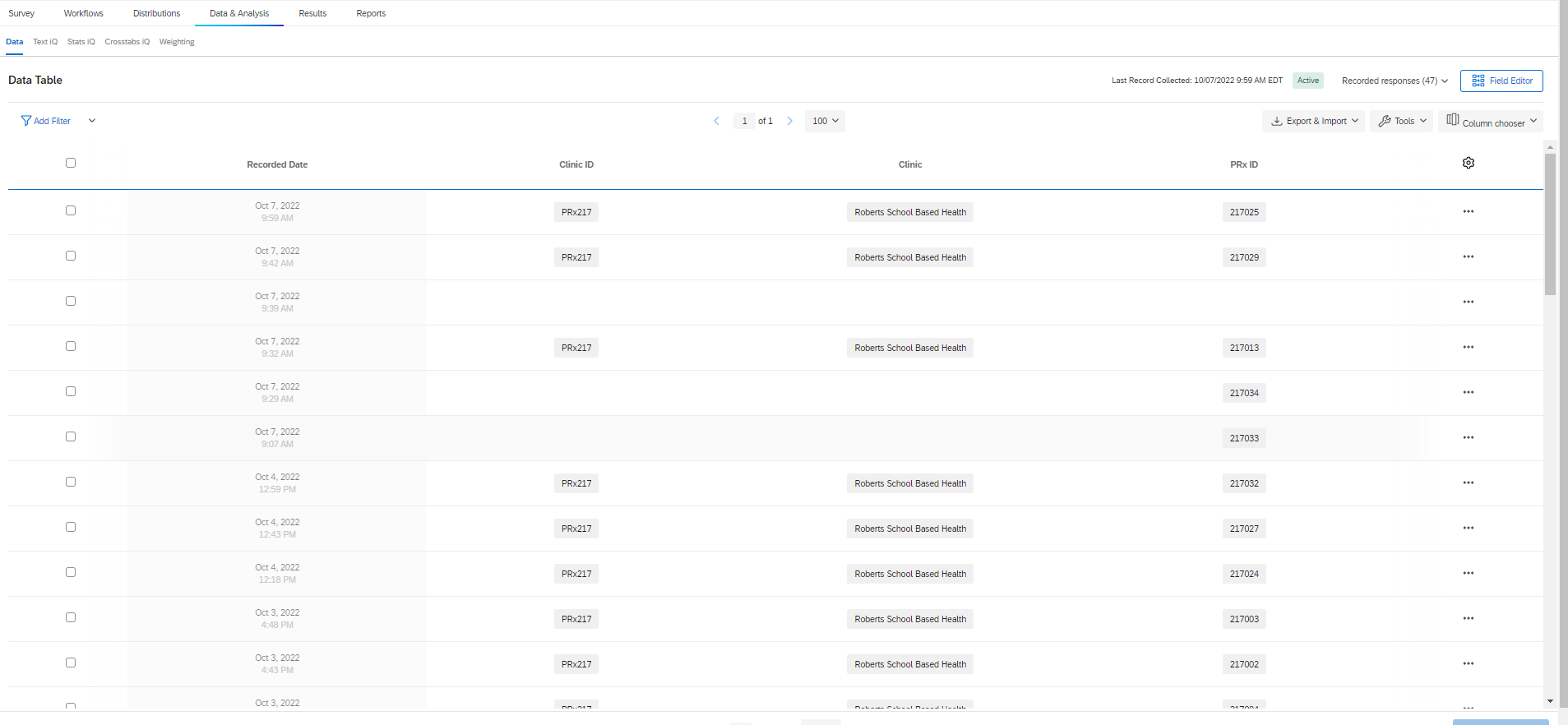The width and height of the screenshot is (1568, 725).
Task: Open the Crosstabs iQ sub-tab
Action: coord(127,42)
